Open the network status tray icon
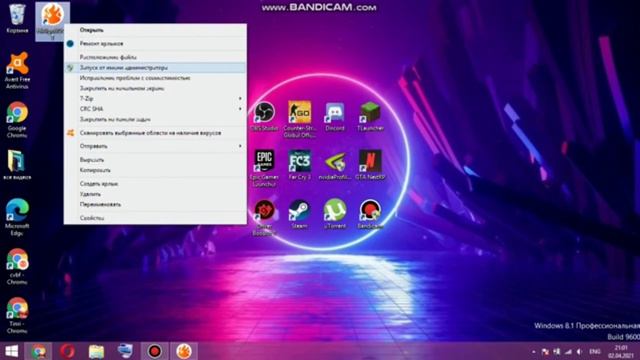This screenshot has height=360, width=640. click(x=568, y=351)
